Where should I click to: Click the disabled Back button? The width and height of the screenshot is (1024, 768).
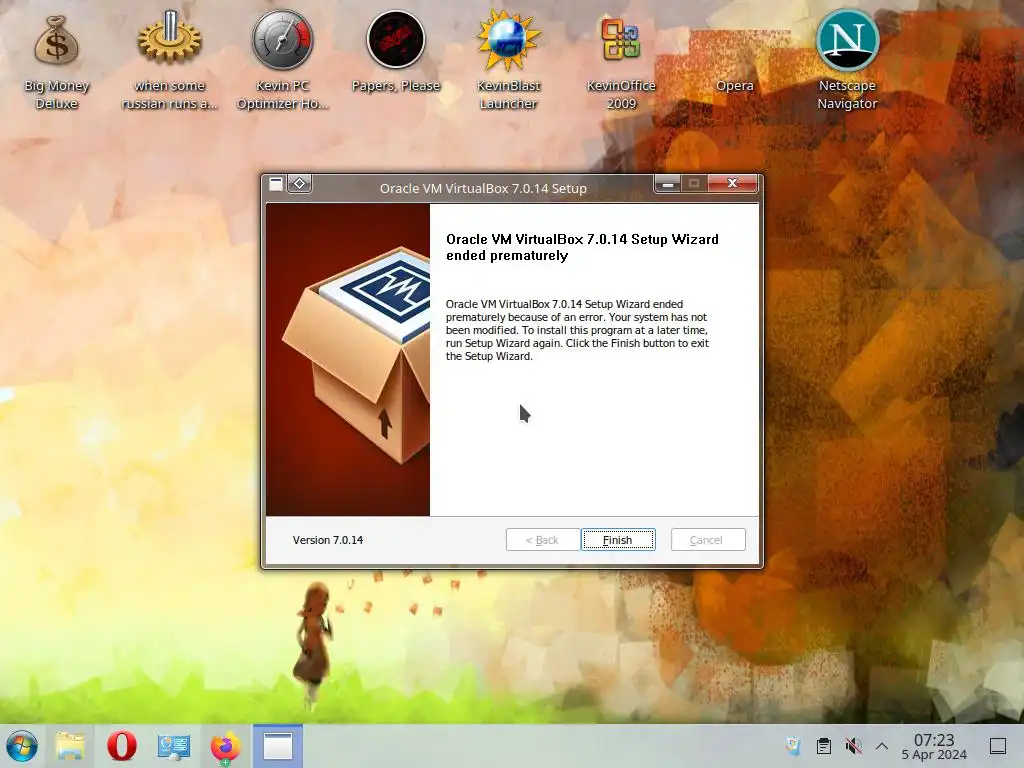pyautogui.click(x=542, y=540)
